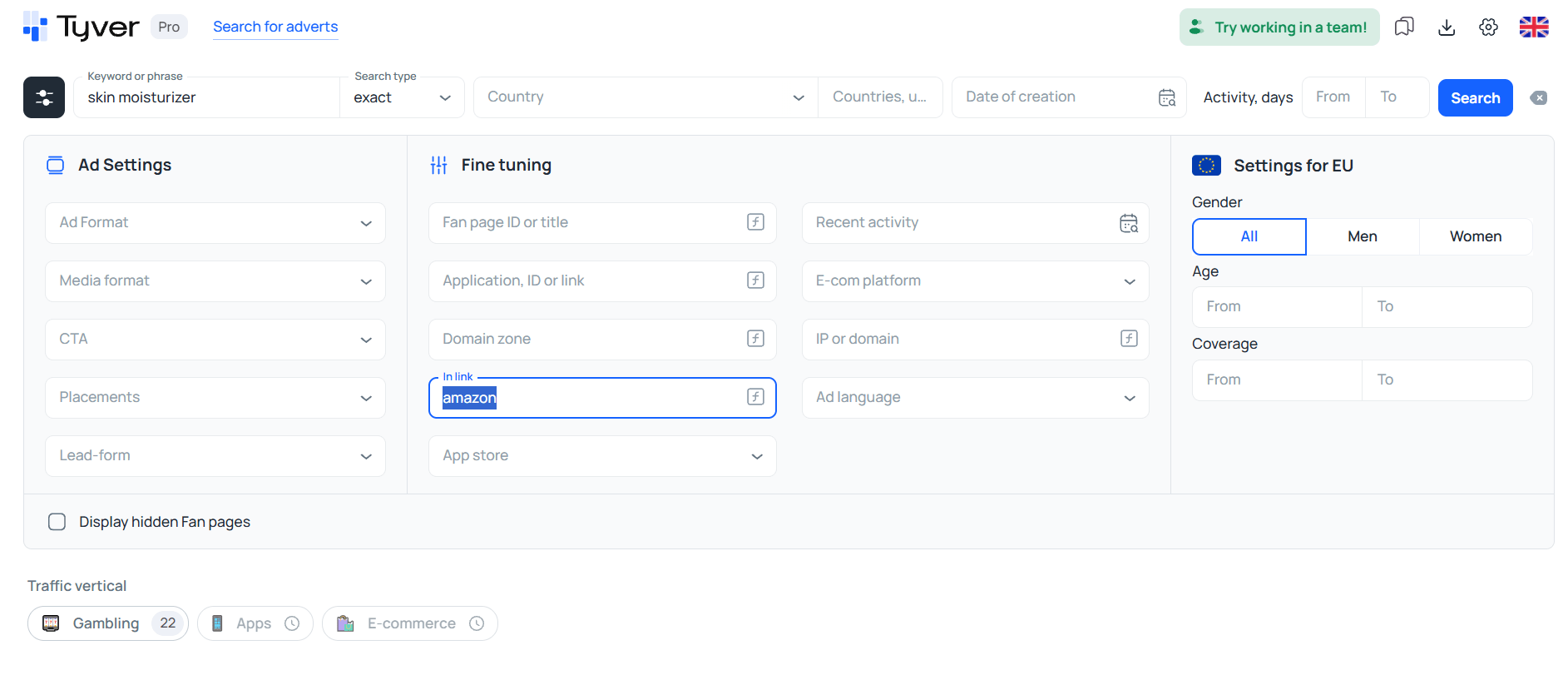Click the Recent activity calendar icon

pyautogui.click(x=1129, y=223)
